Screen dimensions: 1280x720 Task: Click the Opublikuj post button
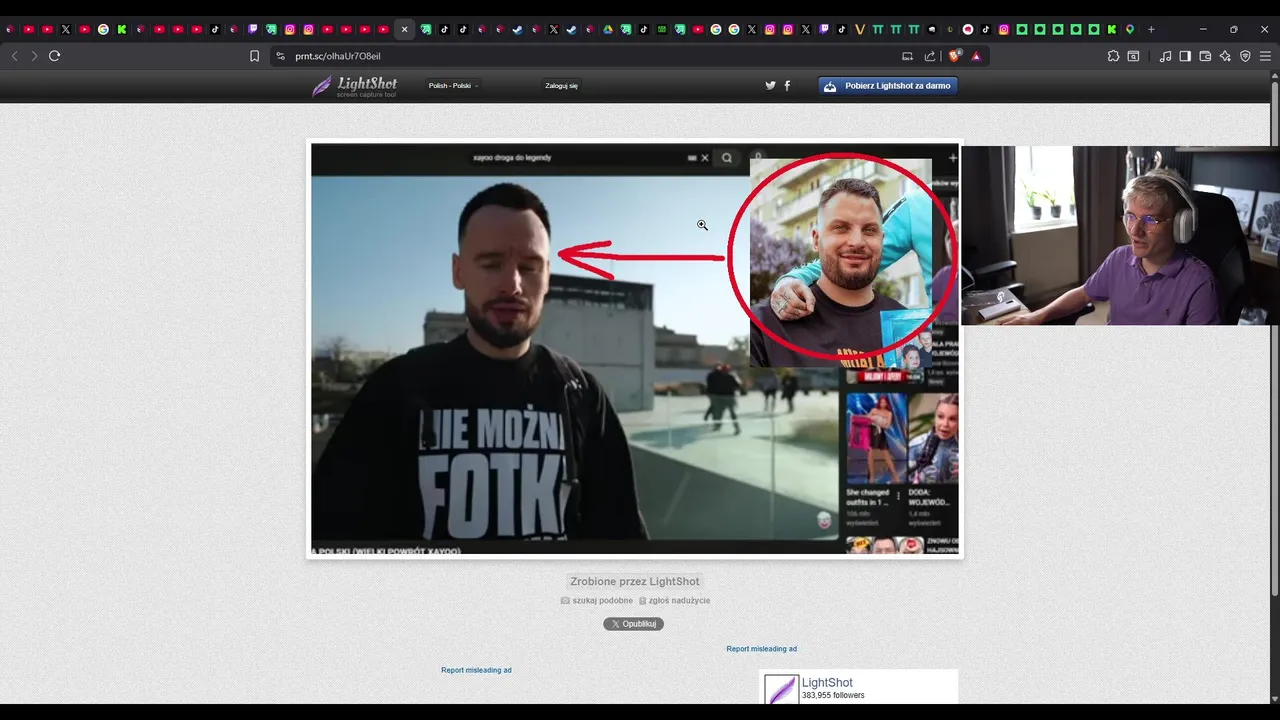(x=633, y=624)
